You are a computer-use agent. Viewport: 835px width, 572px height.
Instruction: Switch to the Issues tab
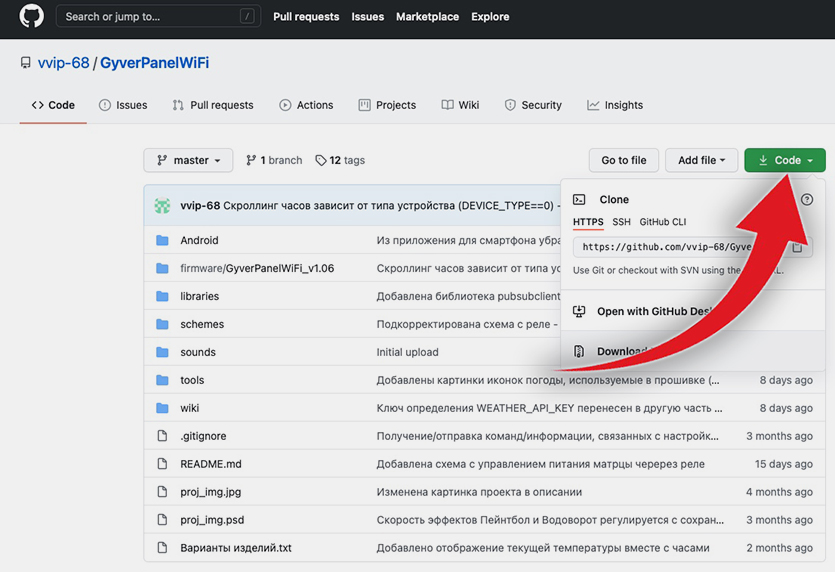pyautogui.click(x=123, y=105)
